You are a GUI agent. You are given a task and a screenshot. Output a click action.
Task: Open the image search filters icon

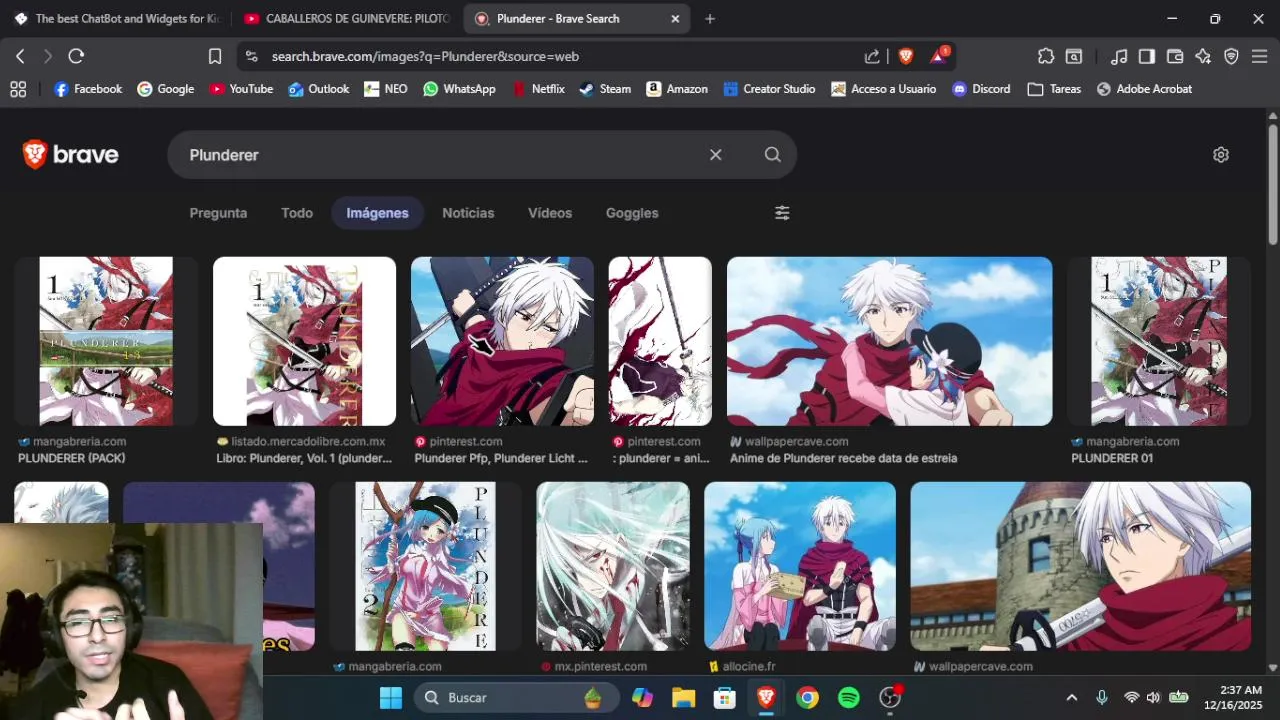click(x=782, y=213)
